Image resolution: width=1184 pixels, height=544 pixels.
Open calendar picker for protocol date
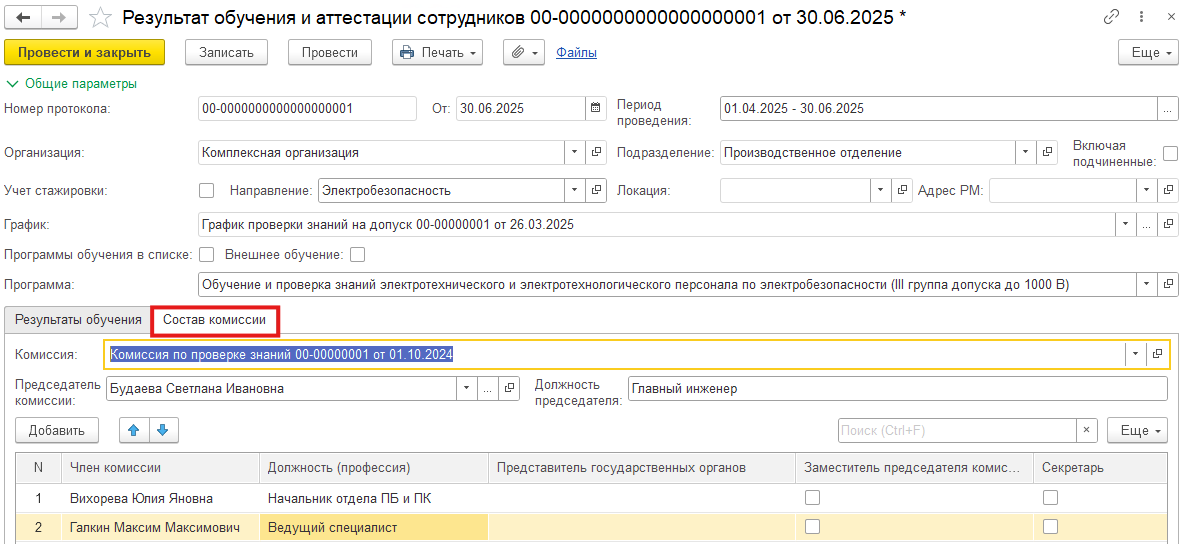596,108
